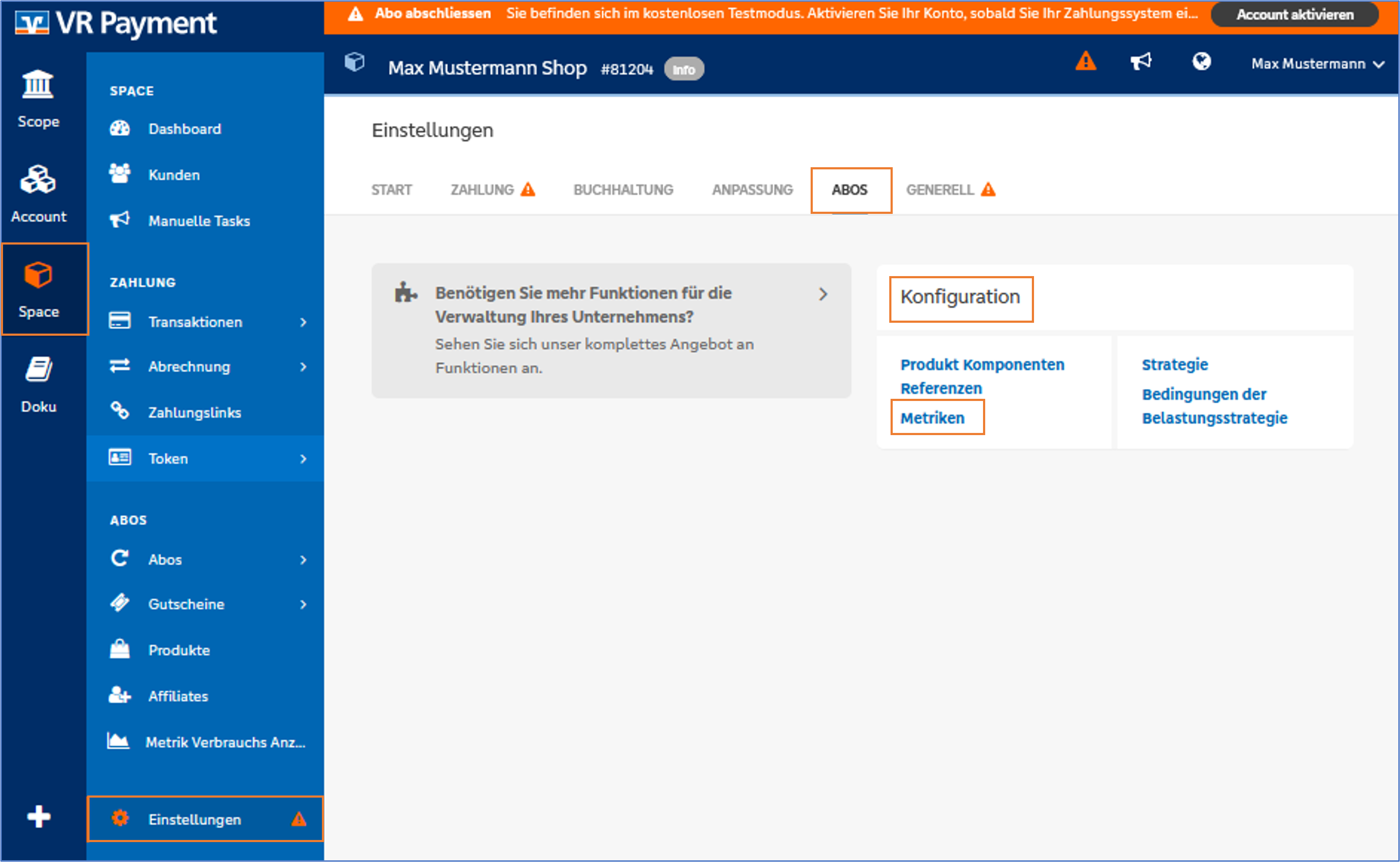The image size is (1400, 862).
Task: Click the Abrechnung arrows icon
Action: (x=120, y=366)
